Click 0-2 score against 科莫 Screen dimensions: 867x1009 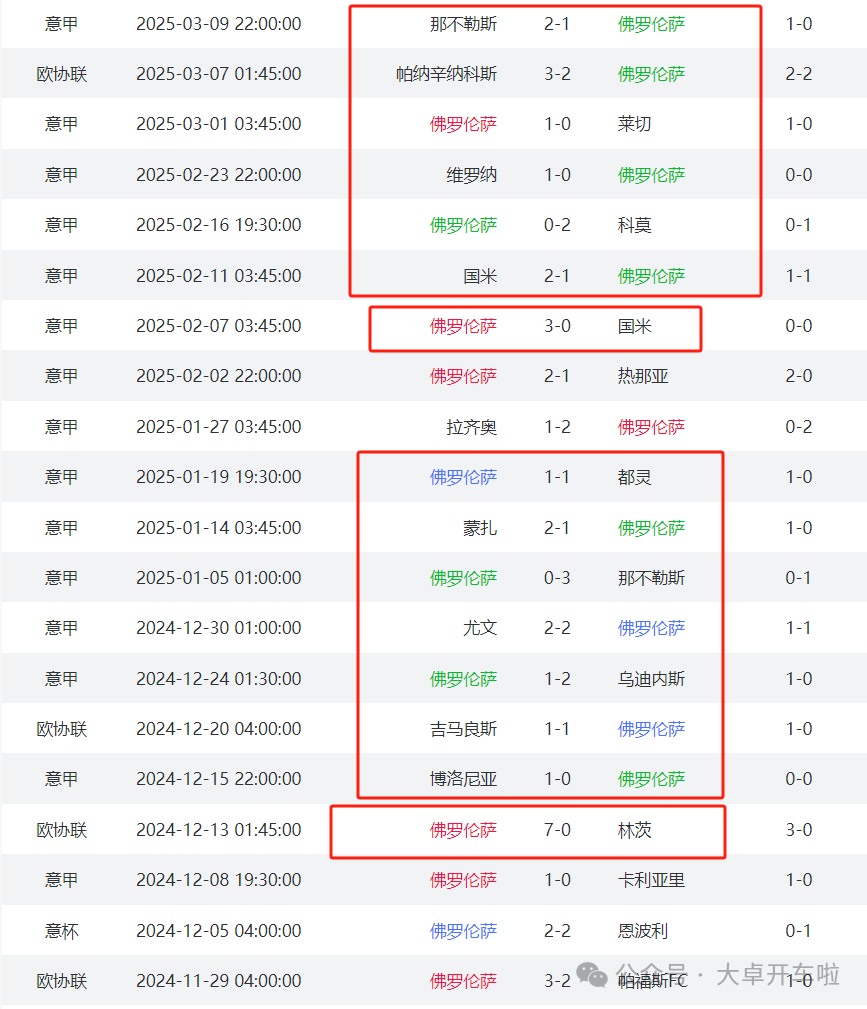point(557,225)
